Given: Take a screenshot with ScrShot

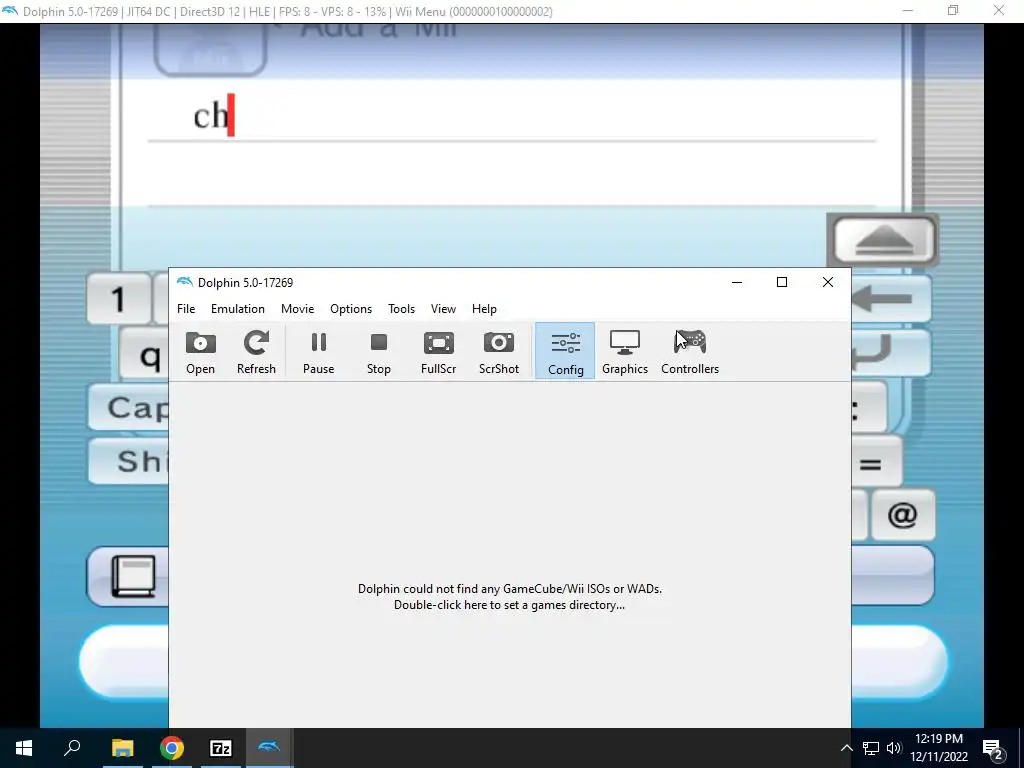Looking at the screenshot, I should [x=499, y=351].
